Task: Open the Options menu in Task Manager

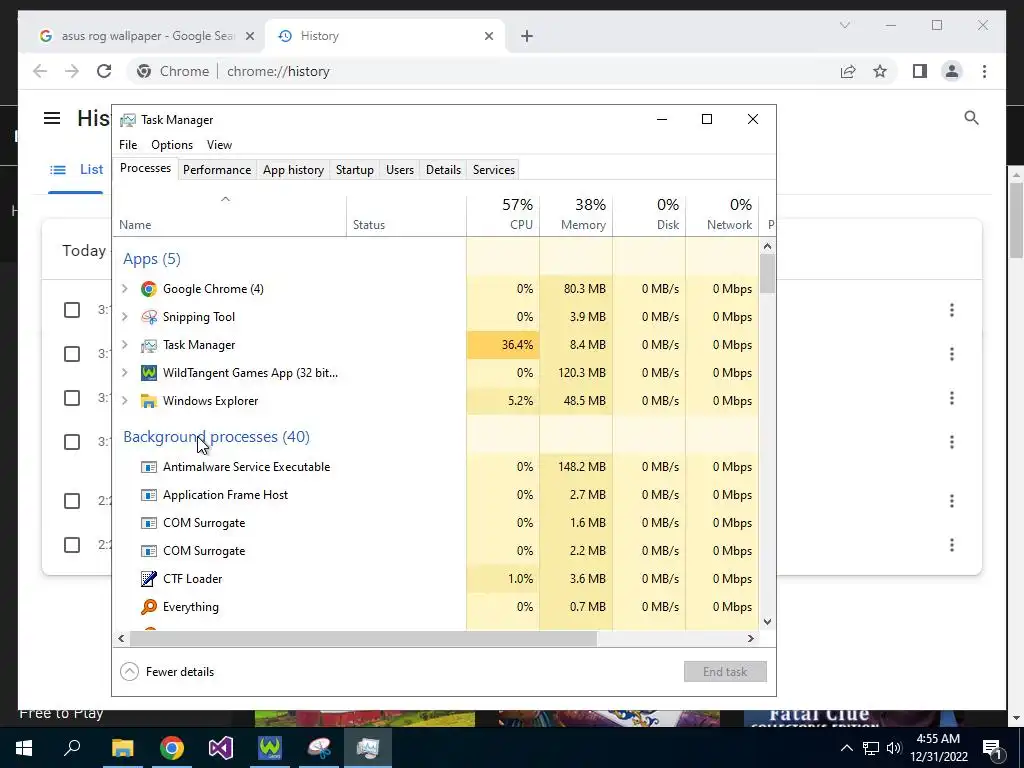Action: (x=172, y=145)
